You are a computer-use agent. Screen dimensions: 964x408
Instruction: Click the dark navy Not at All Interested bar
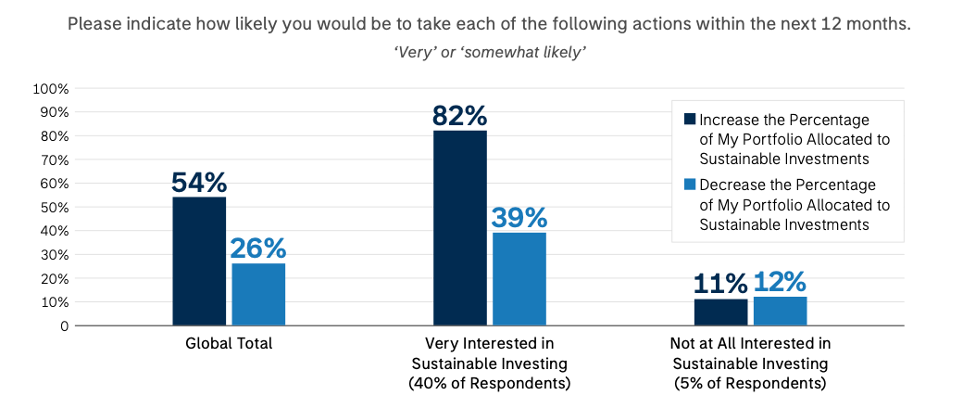point(721,312)
